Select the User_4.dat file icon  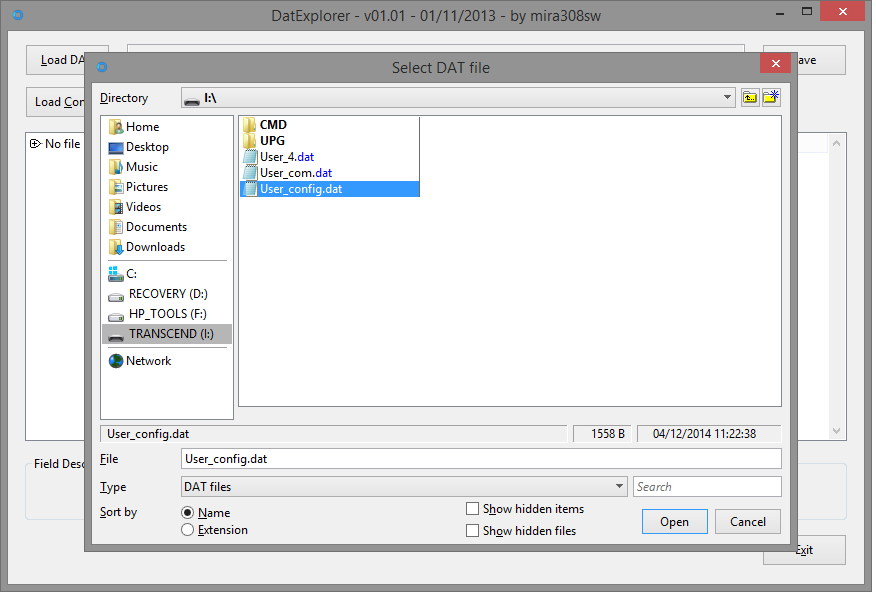click(250, 157)
